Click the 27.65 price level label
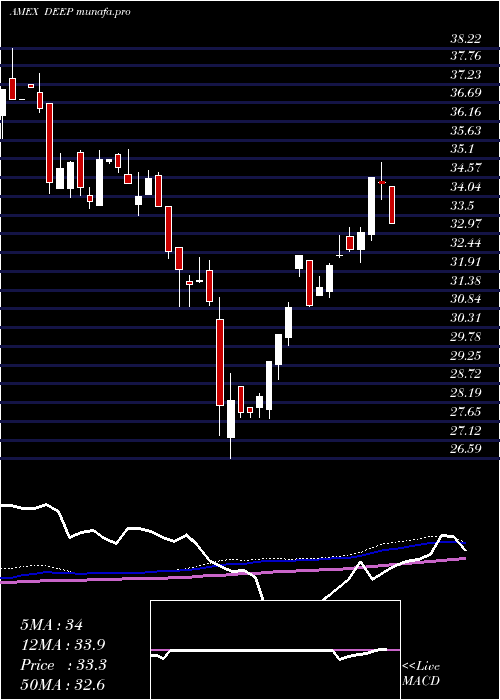 click(x=466, y=412)
